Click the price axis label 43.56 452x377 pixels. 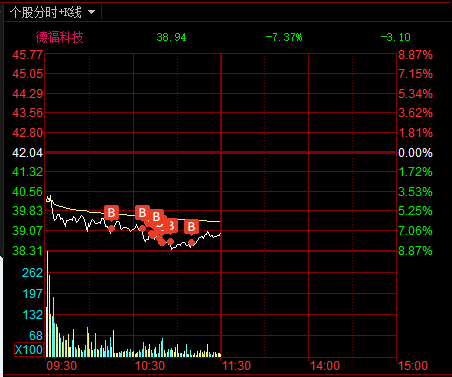pos(28,113)
